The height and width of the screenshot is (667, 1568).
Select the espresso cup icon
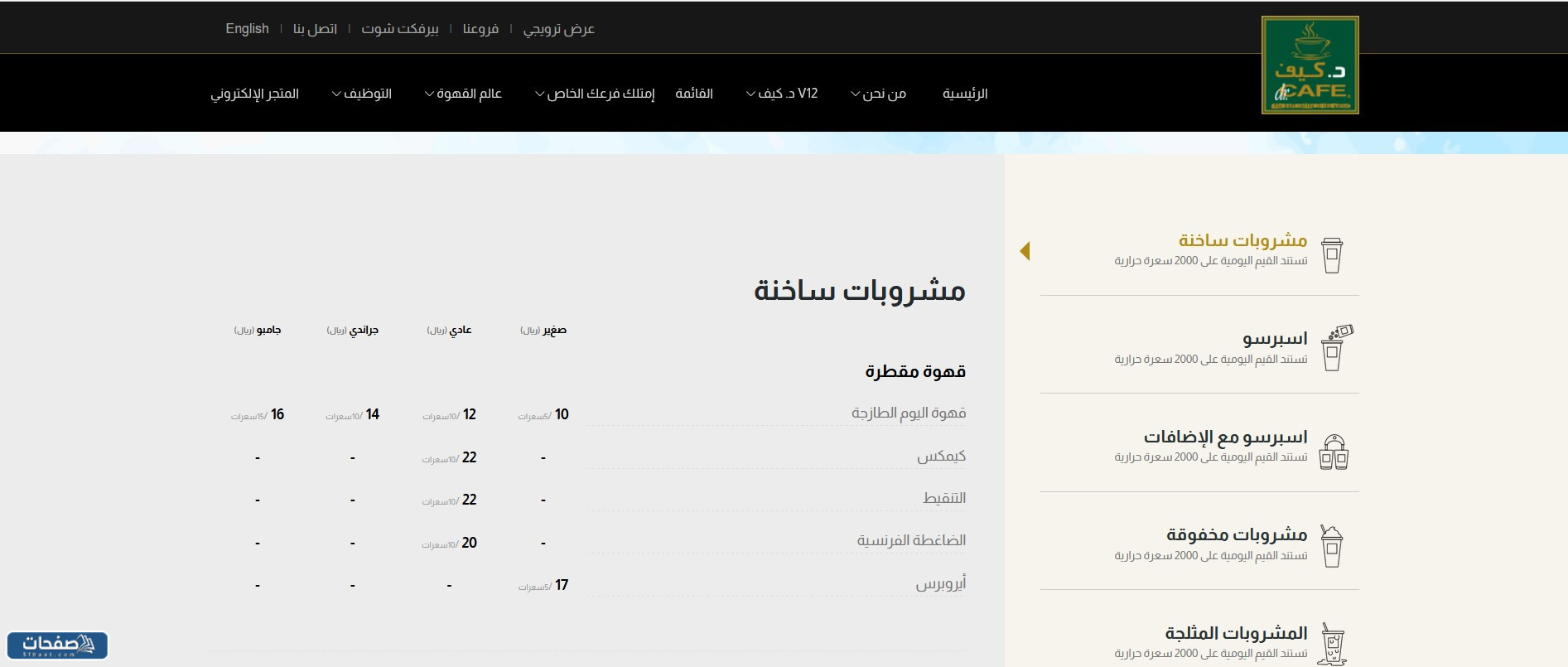click(x=1334, y=348)
